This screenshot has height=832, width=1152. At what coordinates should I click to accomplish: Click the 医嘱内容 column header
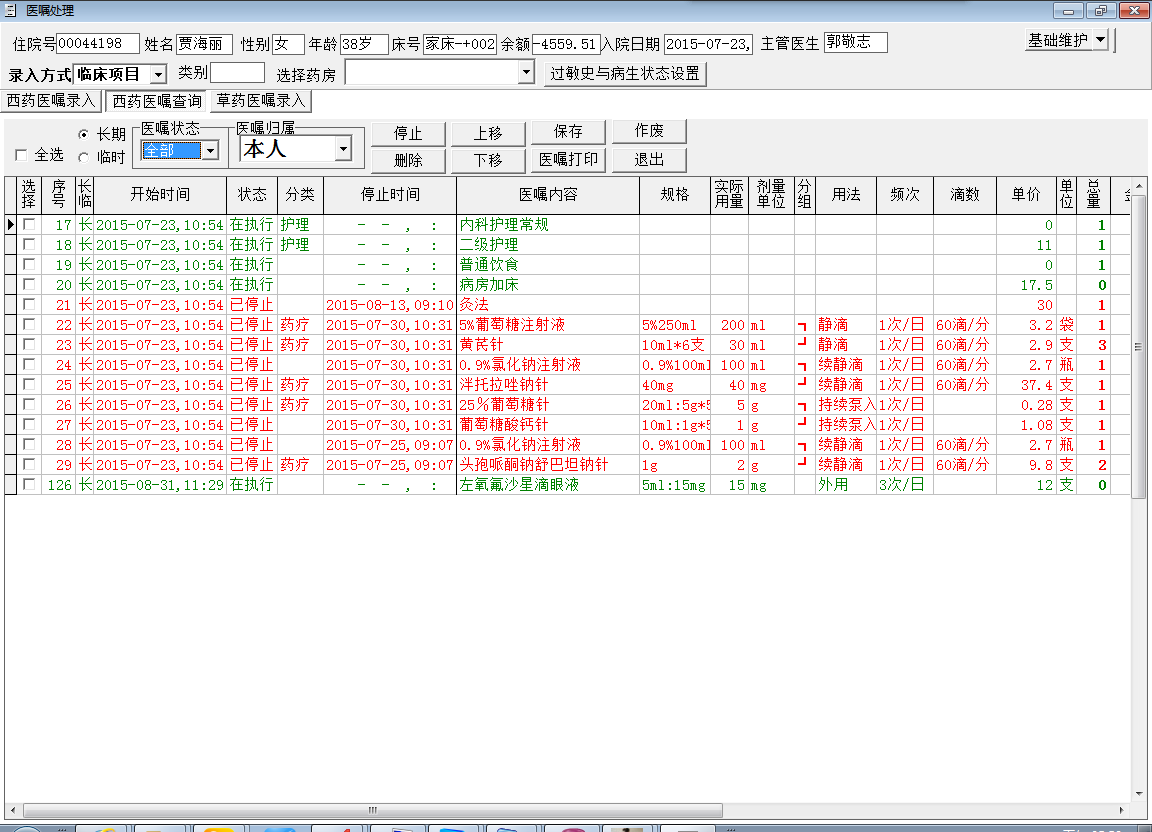[x=548, y=195]
